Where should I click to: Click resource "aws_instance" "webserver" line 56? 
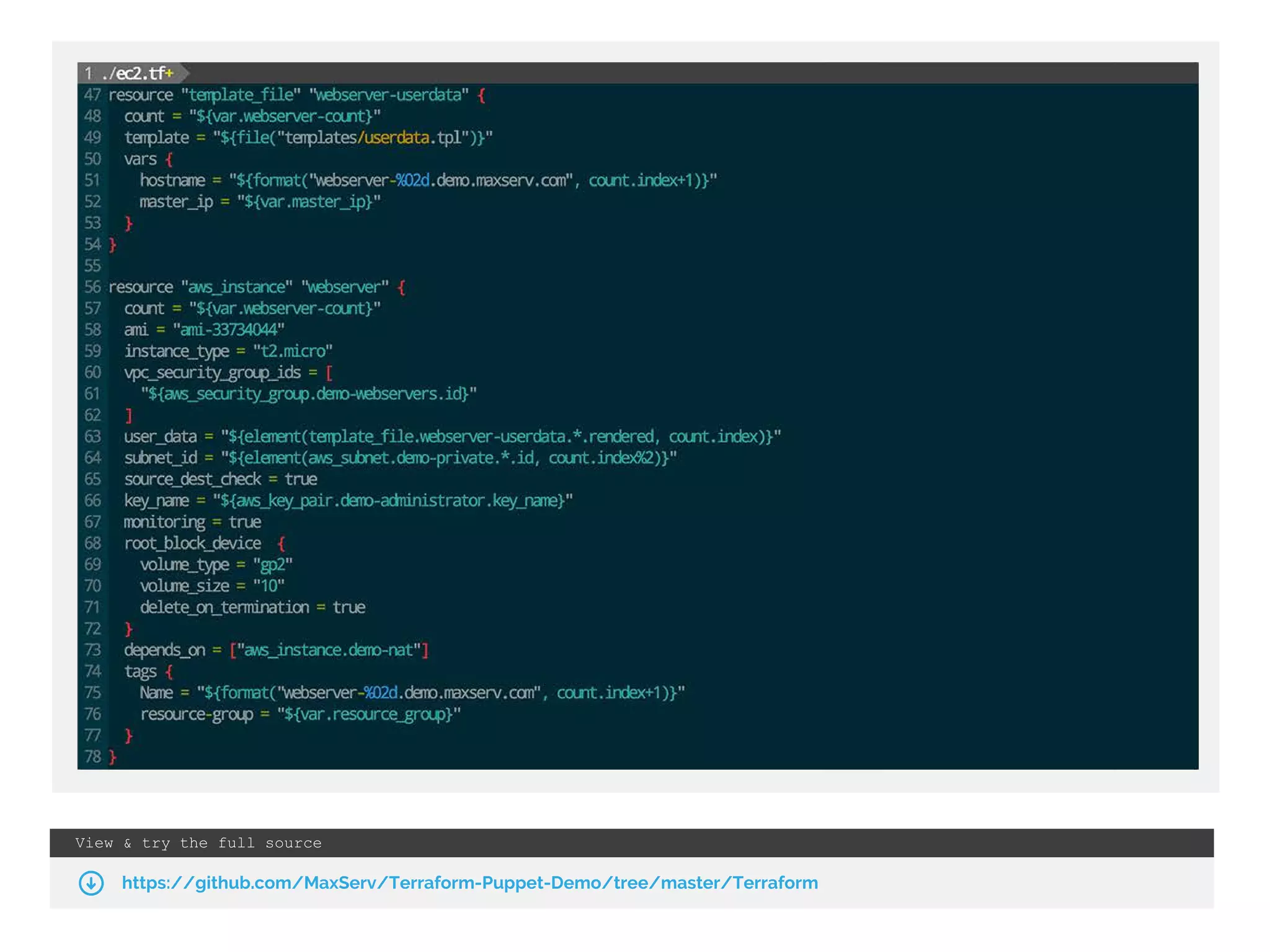(x=257, y=287)
